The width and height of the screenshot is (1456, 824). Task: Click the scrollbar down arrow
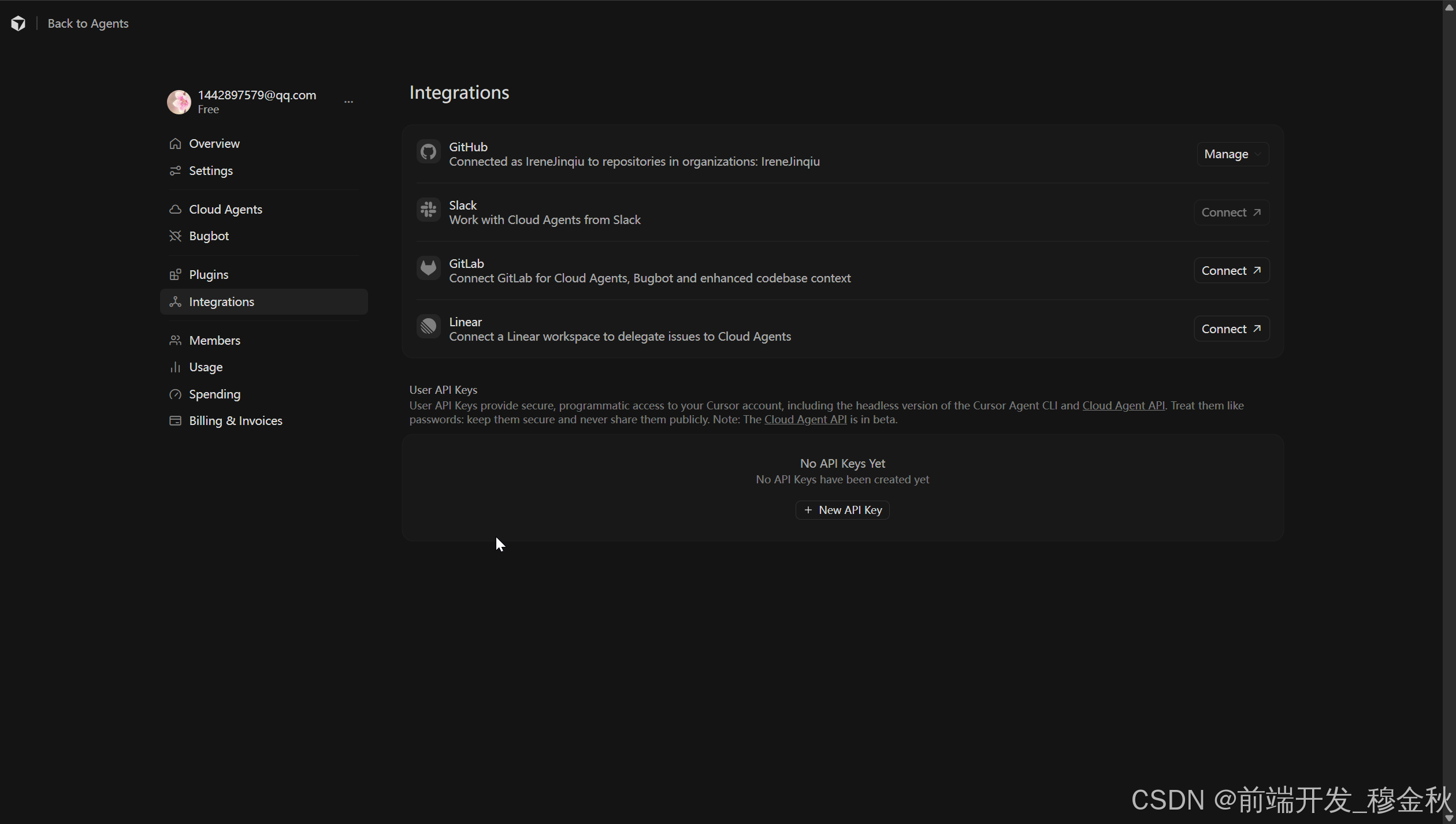[x=1448, y=818]
